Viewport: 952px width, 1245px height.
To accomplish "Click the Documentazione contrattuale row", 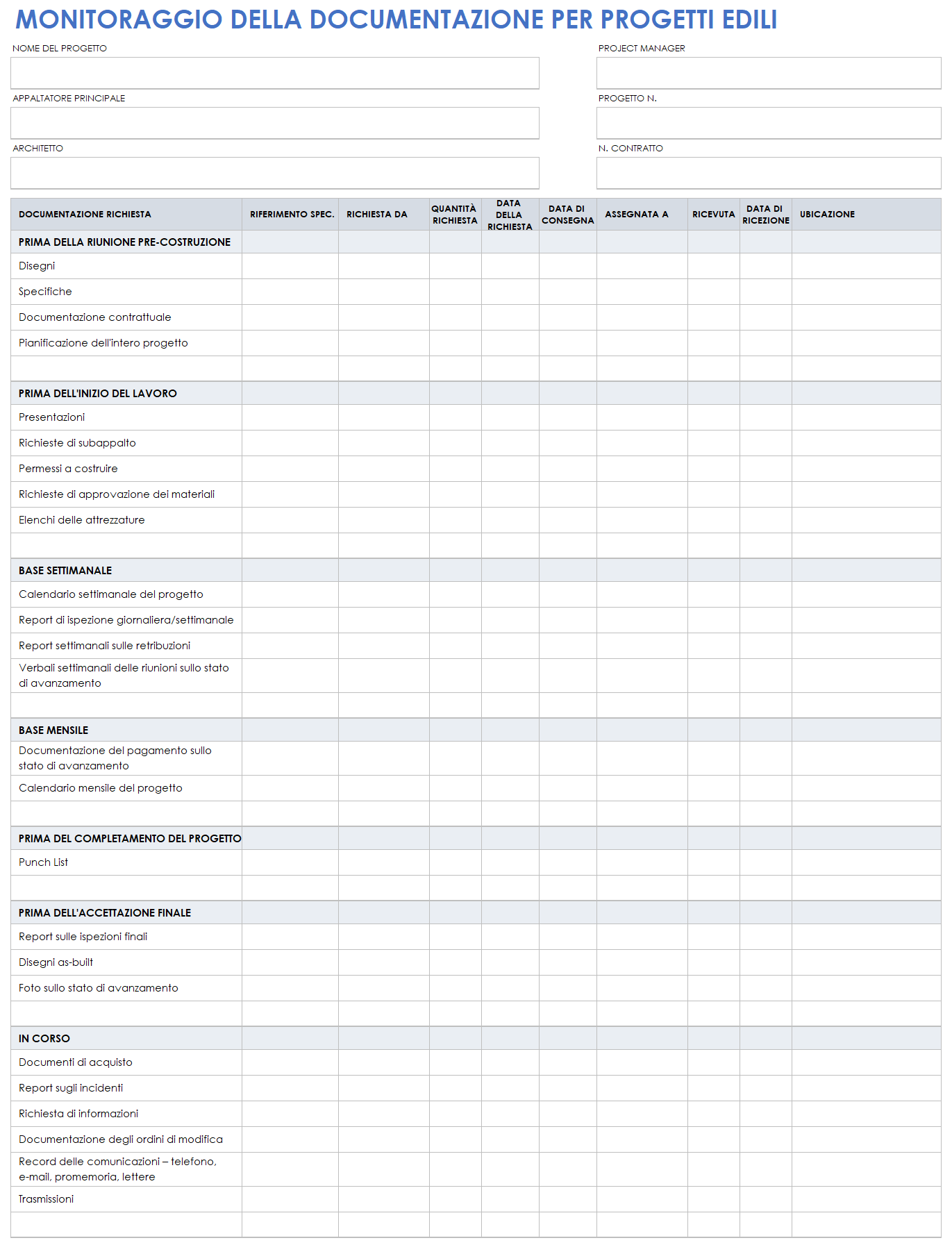I will pyautogui.click(x=476, y=317).
